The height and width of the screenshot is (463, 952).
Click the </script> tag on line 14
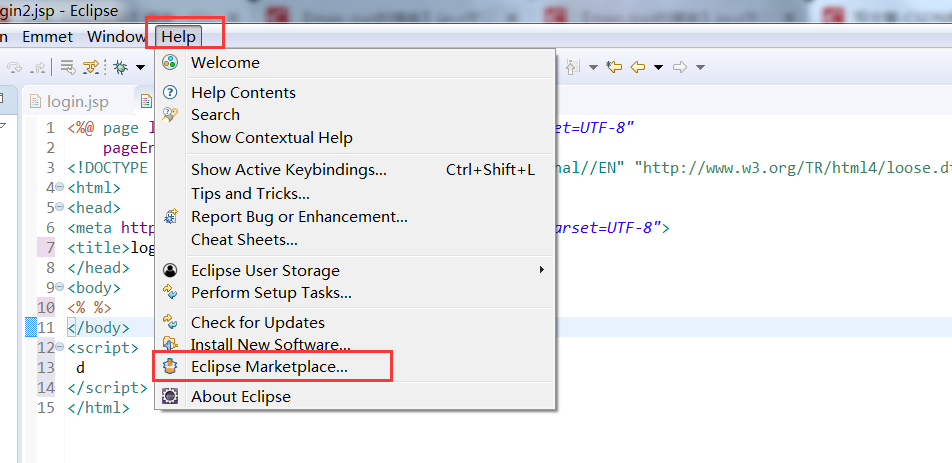(x=107, y=388)
